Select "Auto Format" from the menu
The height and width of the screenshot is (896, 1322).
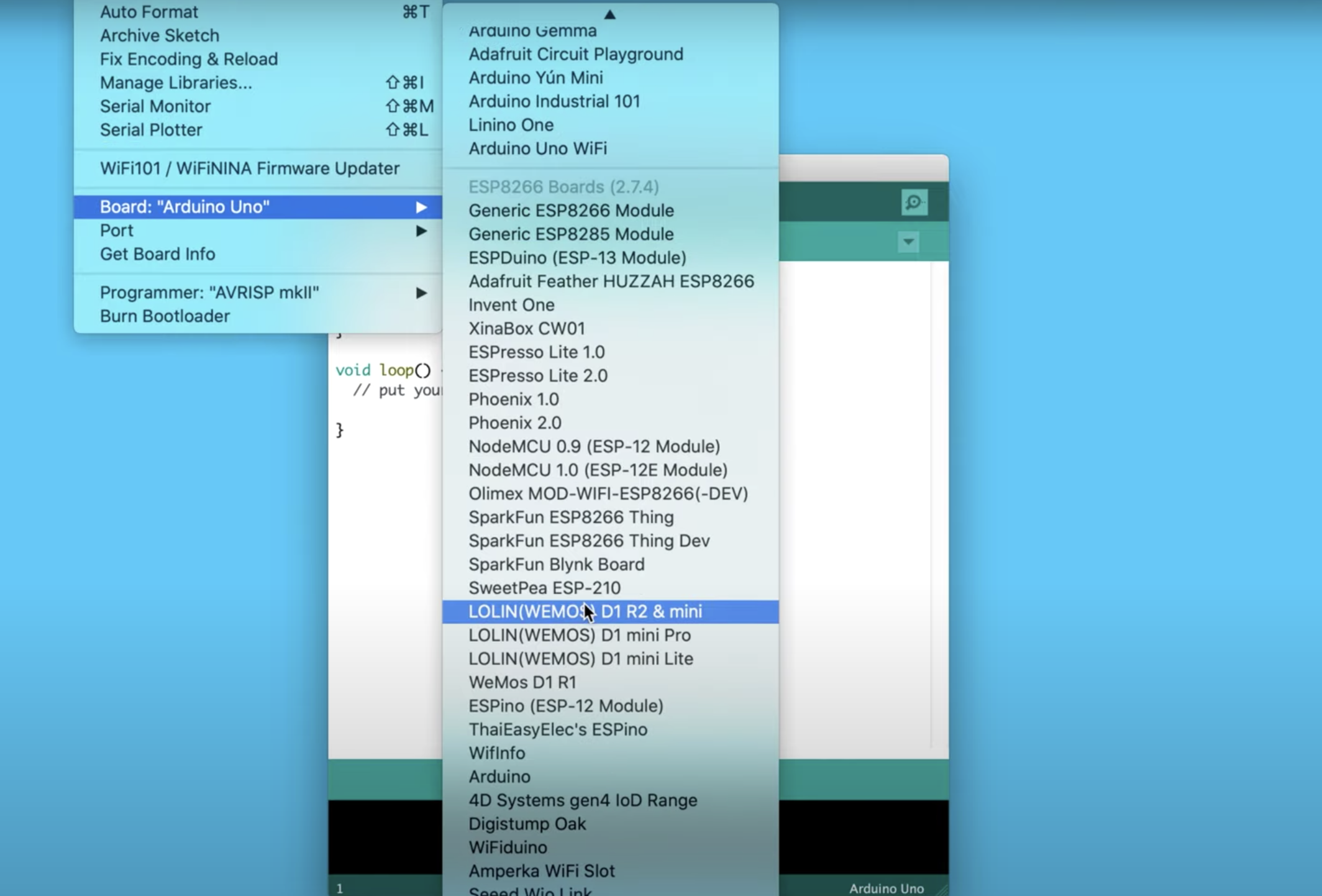(x=149, y=12)
